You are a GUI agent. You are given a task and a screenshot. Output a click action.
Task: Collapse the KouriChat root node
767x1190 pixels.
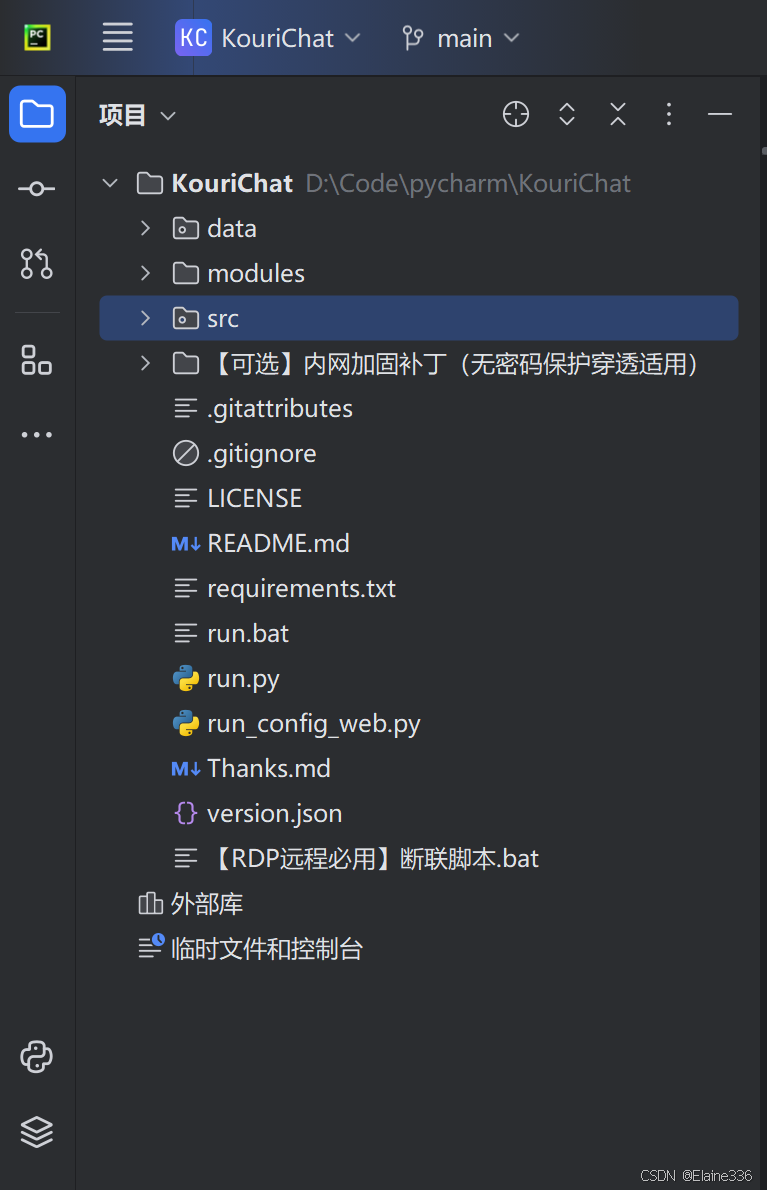[x=110, y=183]
